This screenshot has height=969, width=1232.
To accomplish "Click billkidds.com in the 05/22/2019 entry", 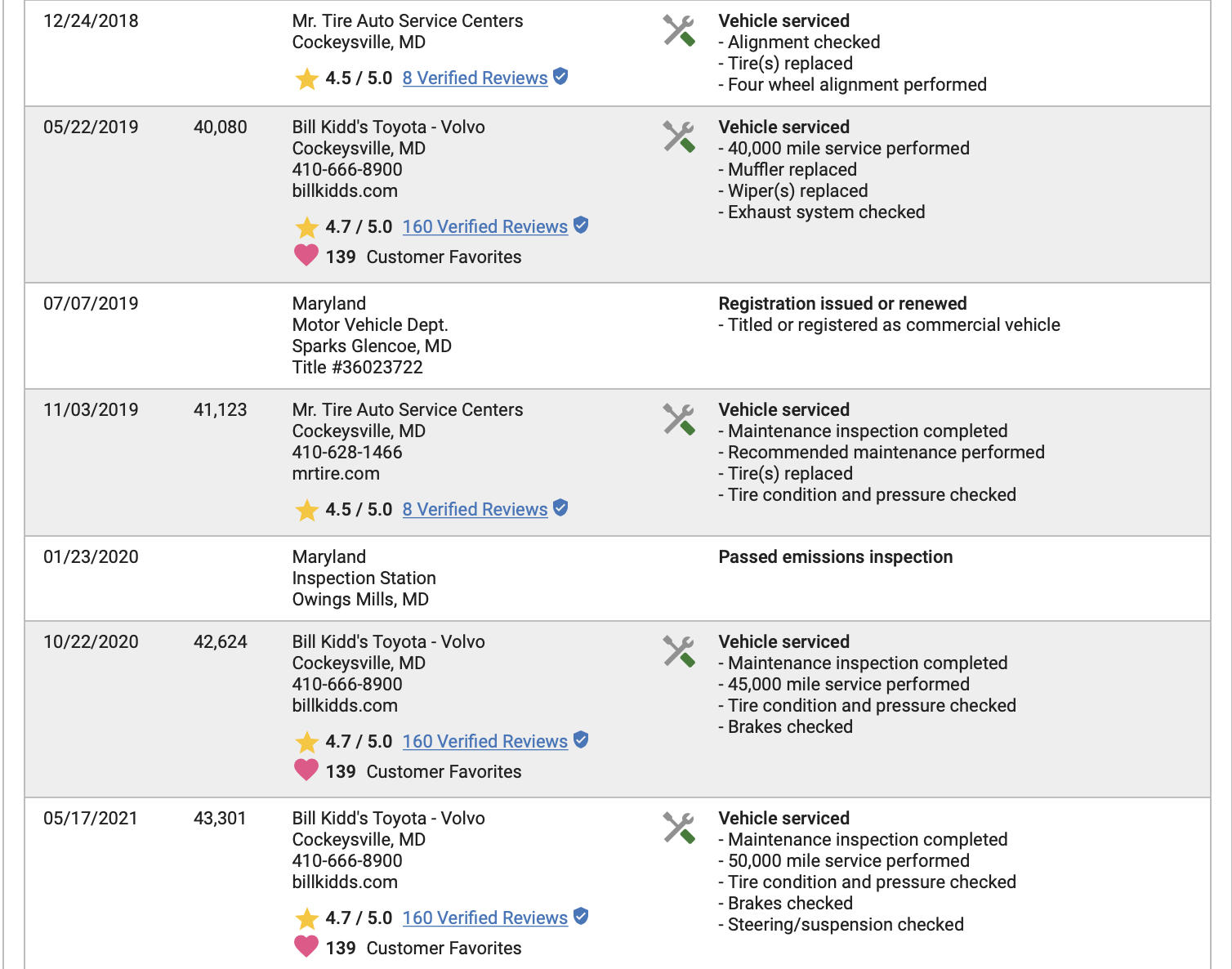I will tap(345, 191).
